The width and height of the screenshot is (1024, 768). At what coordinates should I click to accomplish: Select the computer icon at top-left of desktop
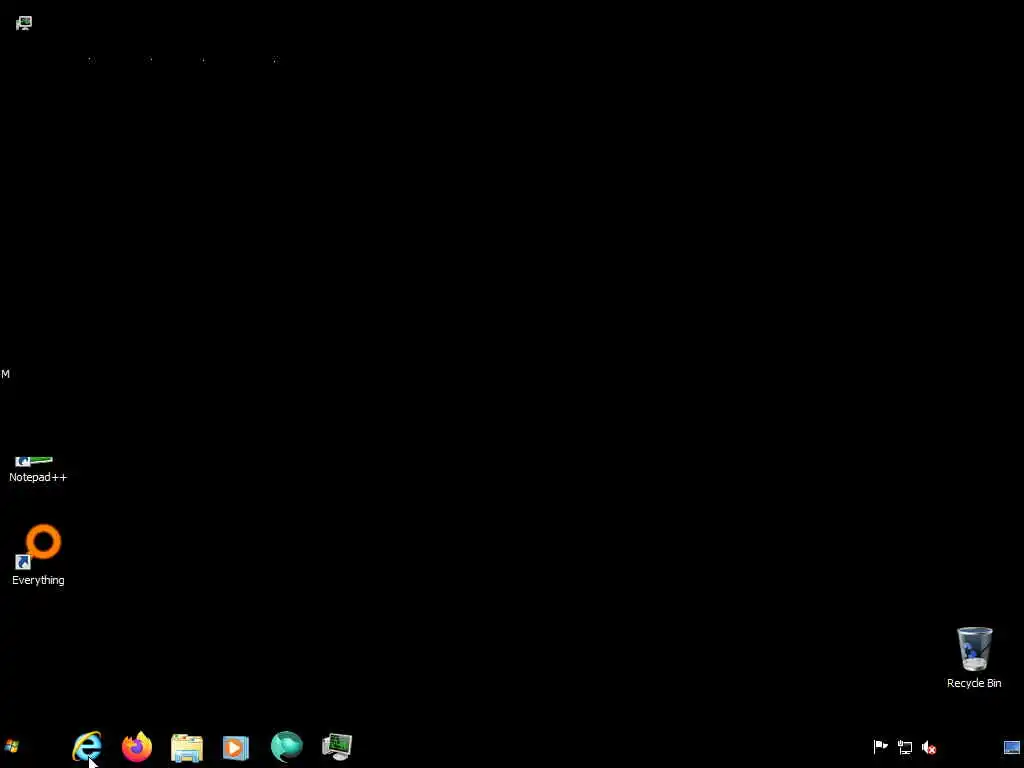[x=24, y=24]
